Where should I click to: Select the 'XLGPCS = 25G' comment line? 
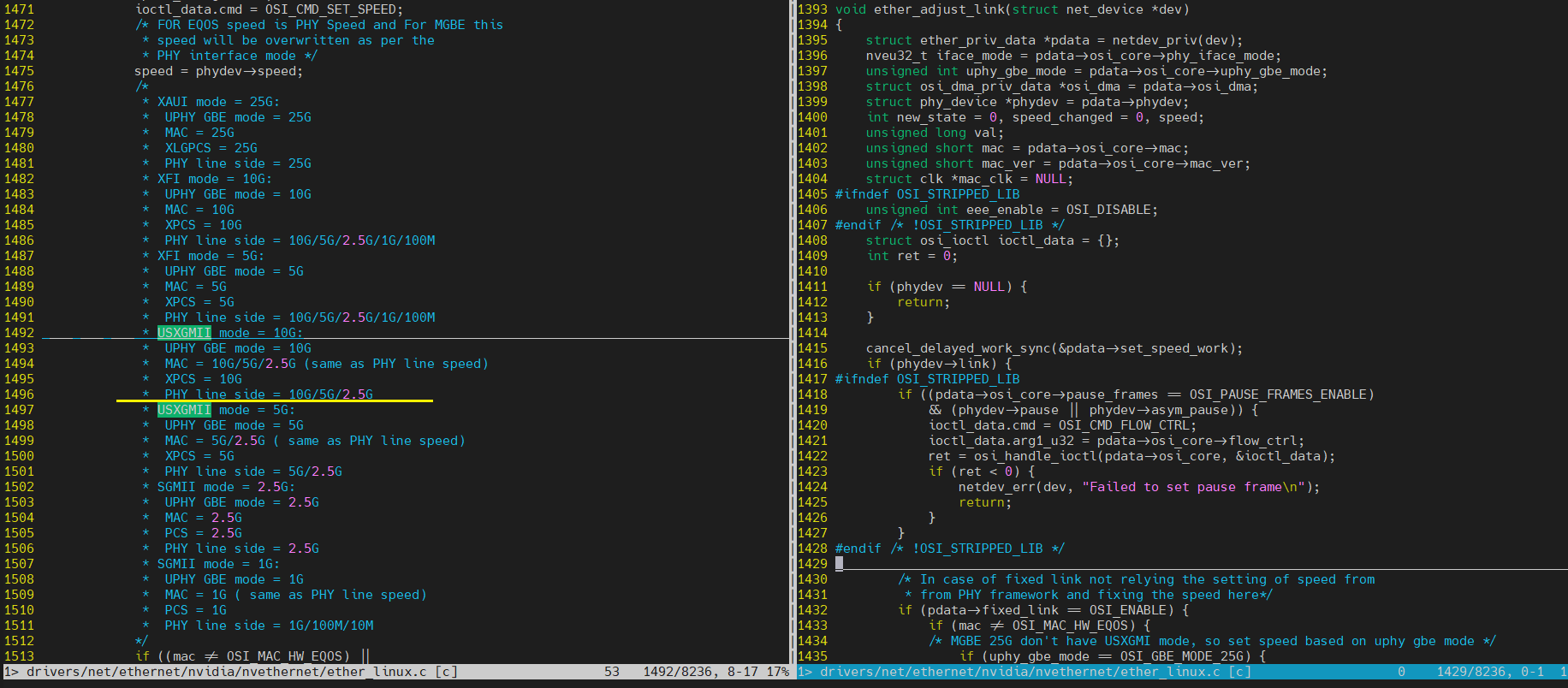211,148
